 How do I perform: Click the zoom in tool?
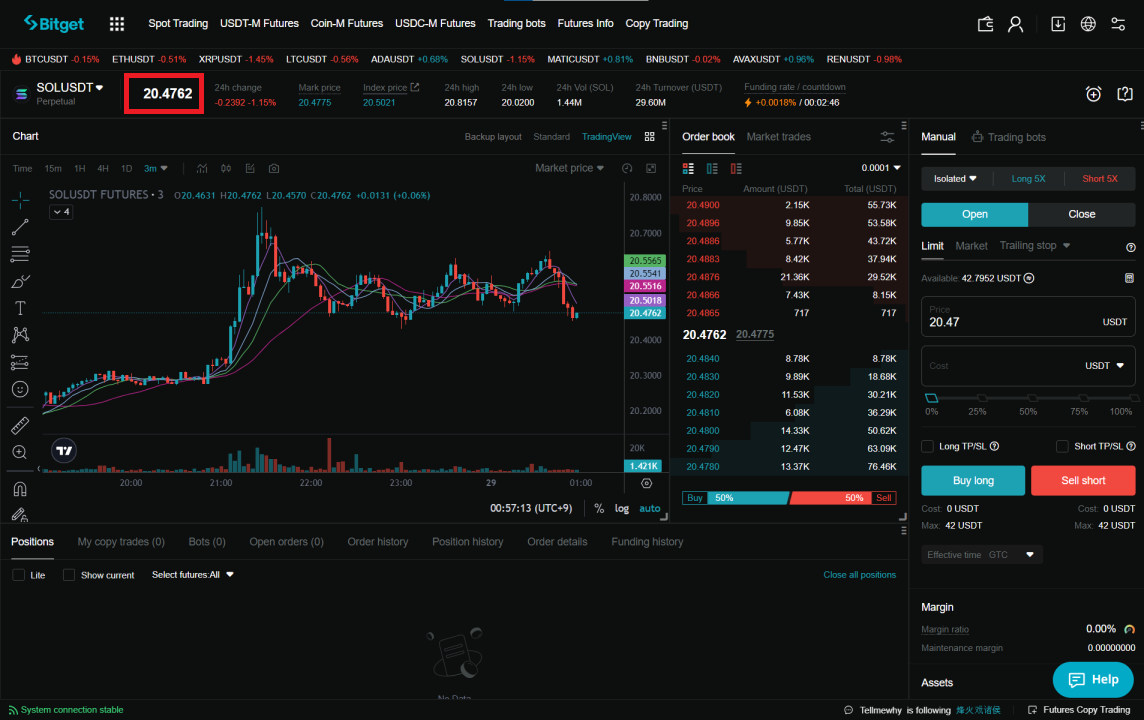(x=20, y=452)
